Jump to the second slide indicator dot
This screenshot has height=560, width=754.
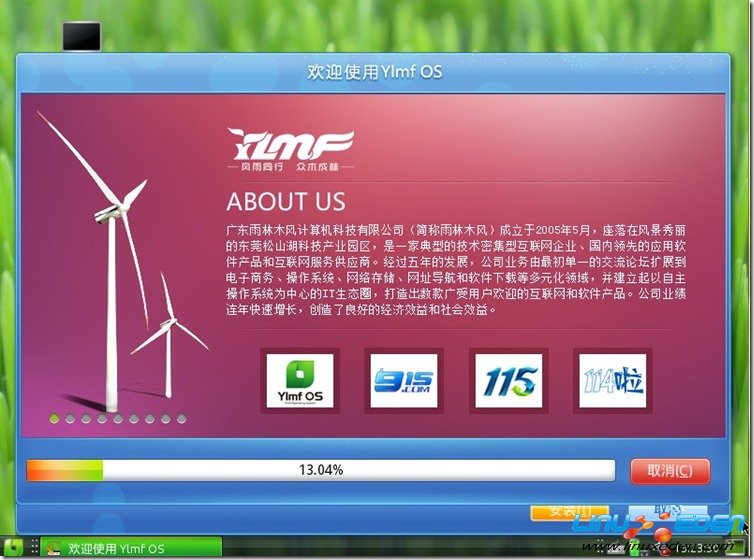[x=70, y=419]
